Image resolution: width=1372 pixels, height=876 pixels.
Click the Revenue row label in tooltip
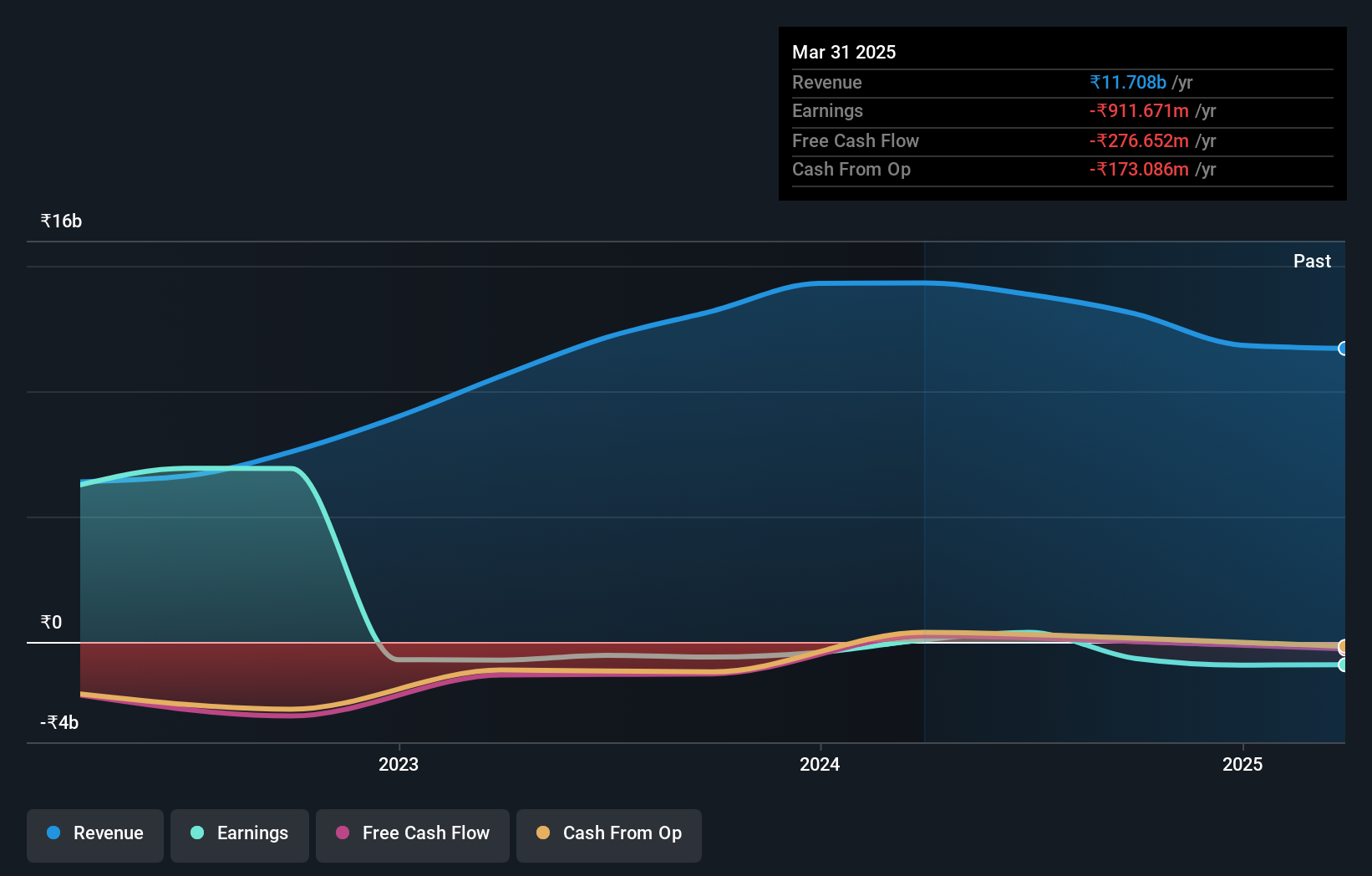[827, 82]
